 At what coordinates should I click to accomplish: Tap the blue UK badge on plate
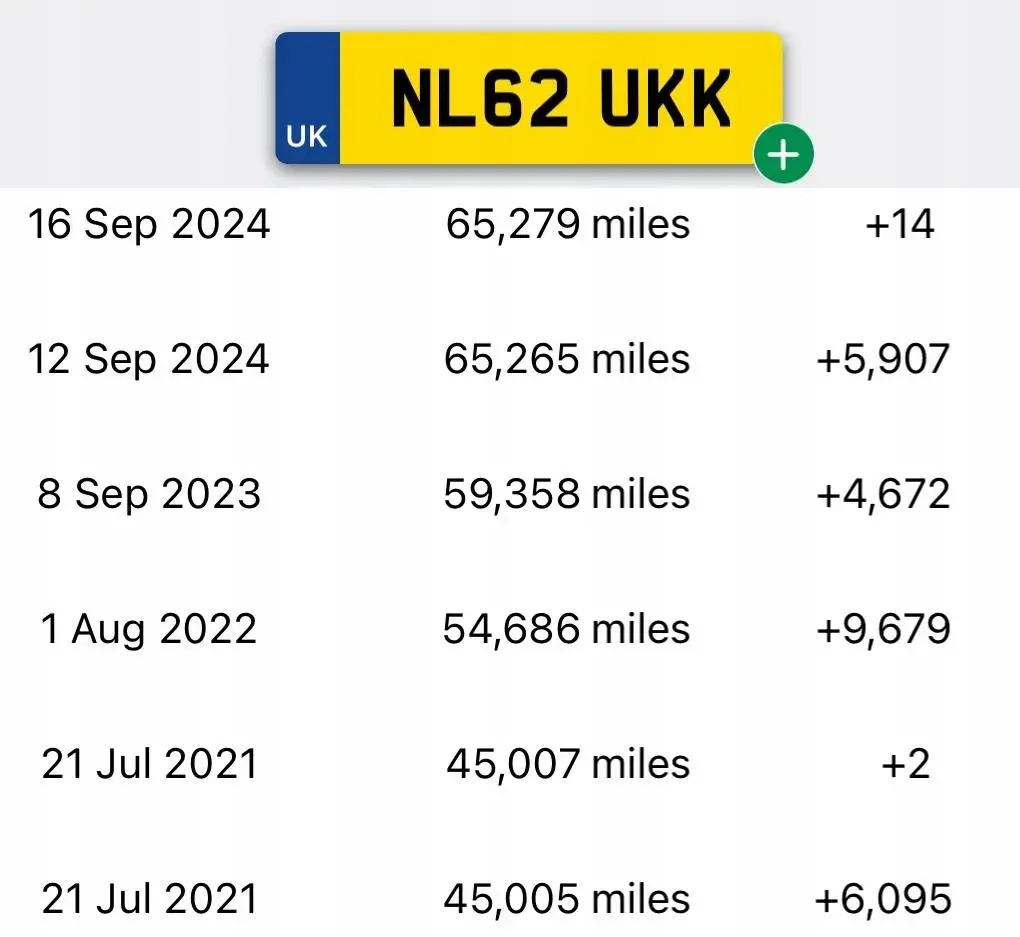tap(307, 98)
